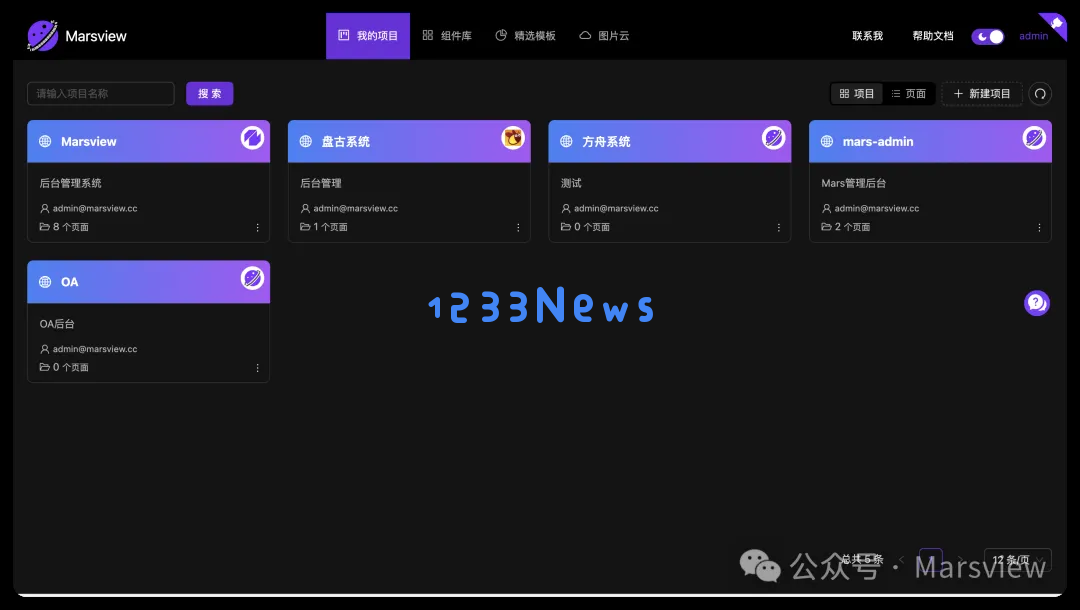Click the Marsview brand name
This screenshot has width=1080, height=610.
[x=96, y=36]
